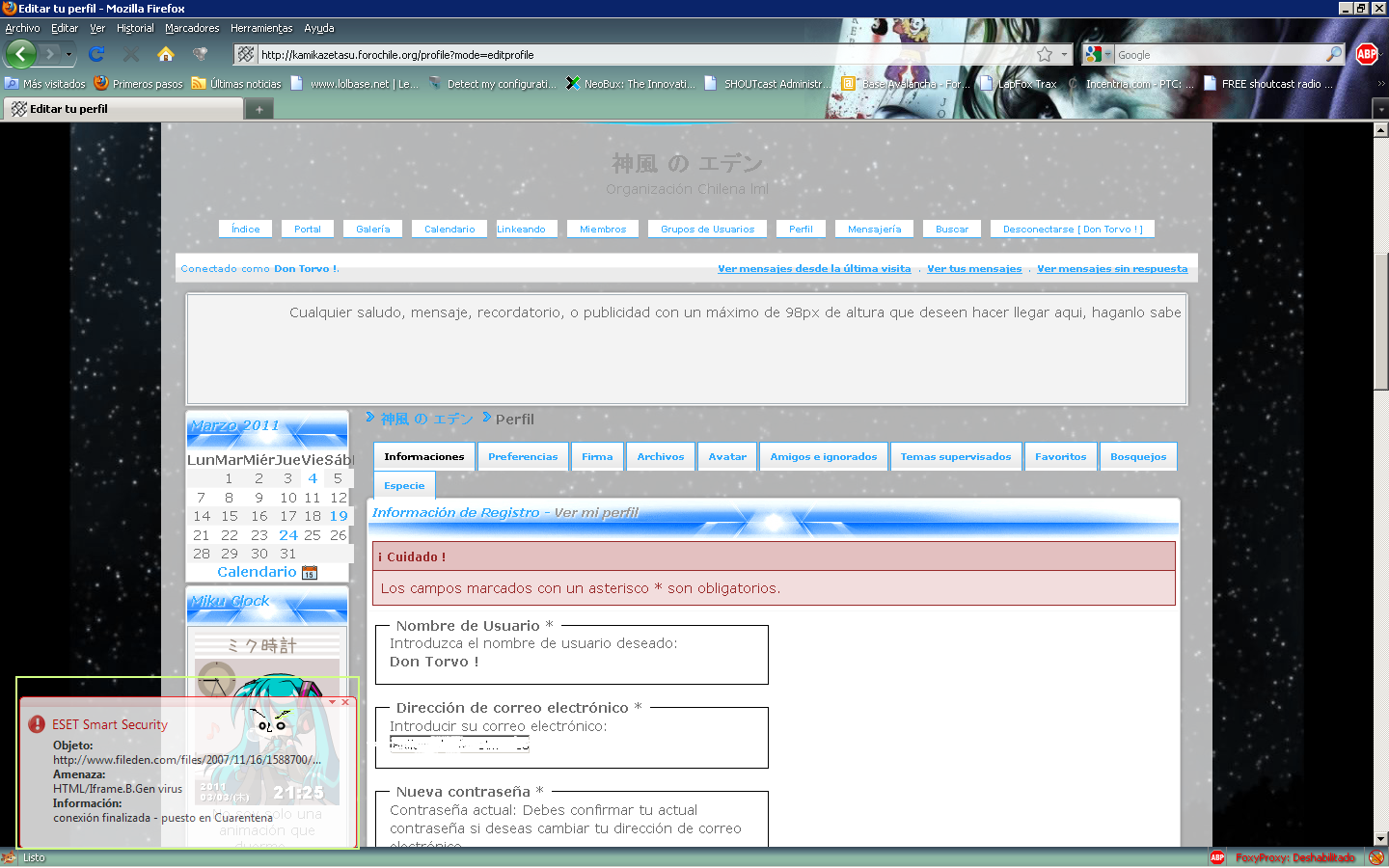Bookmark this page with the star icon
1389x868 pixels.
click(1045, 54)
